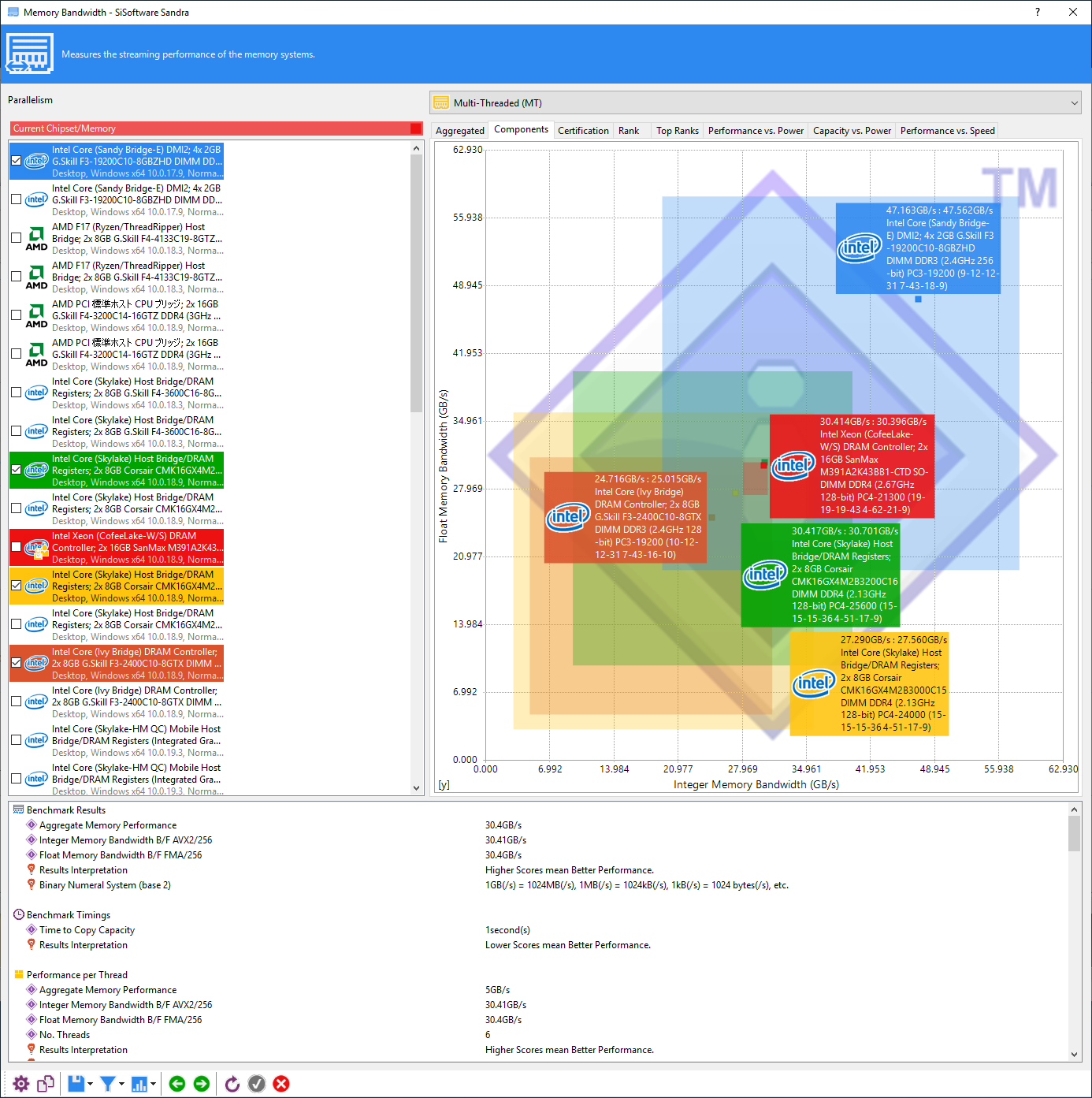1092x1098 pixels.
Task: Click the blue bar chart icon
Action: click(x=139, y=1084)
